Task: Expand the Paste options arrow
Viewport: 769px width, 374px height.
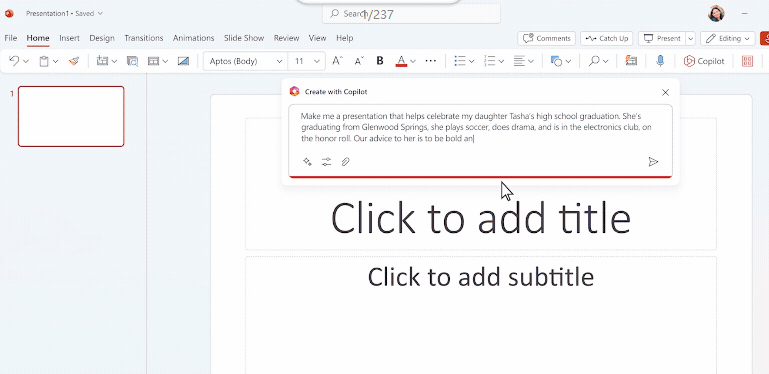Action: pyautogui.click(x=55, y=61)
